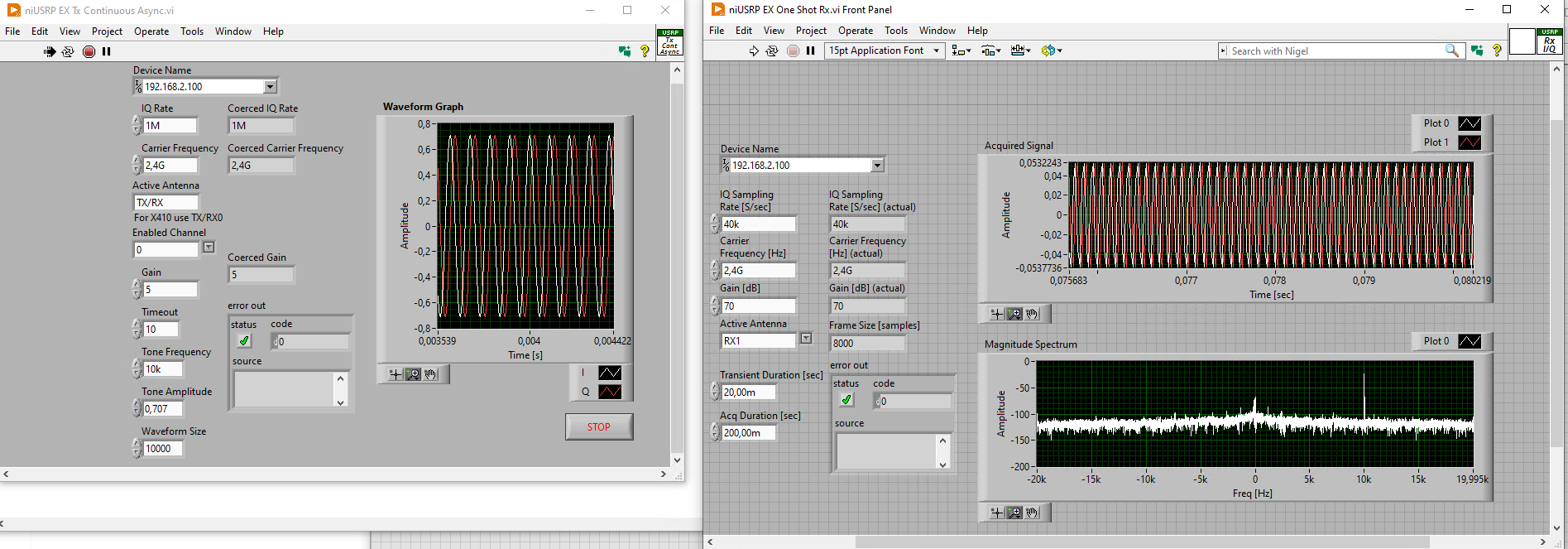
Task: Expand Device Name dropdown in Rx window
Action: pyautogui.click(x=877, y=165)
